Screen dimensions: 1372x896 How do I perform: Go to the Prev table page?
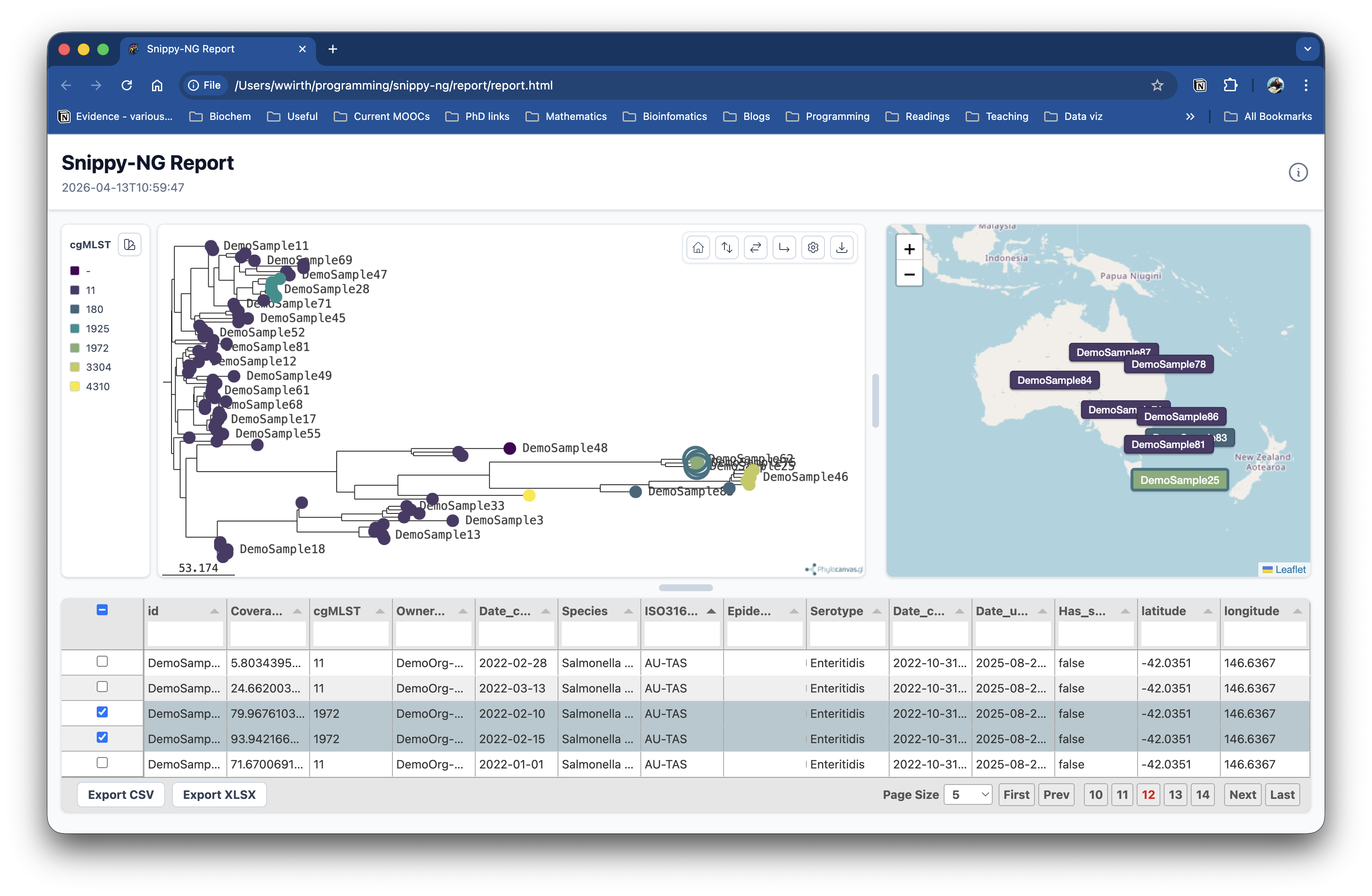(x=1056, y=795)
